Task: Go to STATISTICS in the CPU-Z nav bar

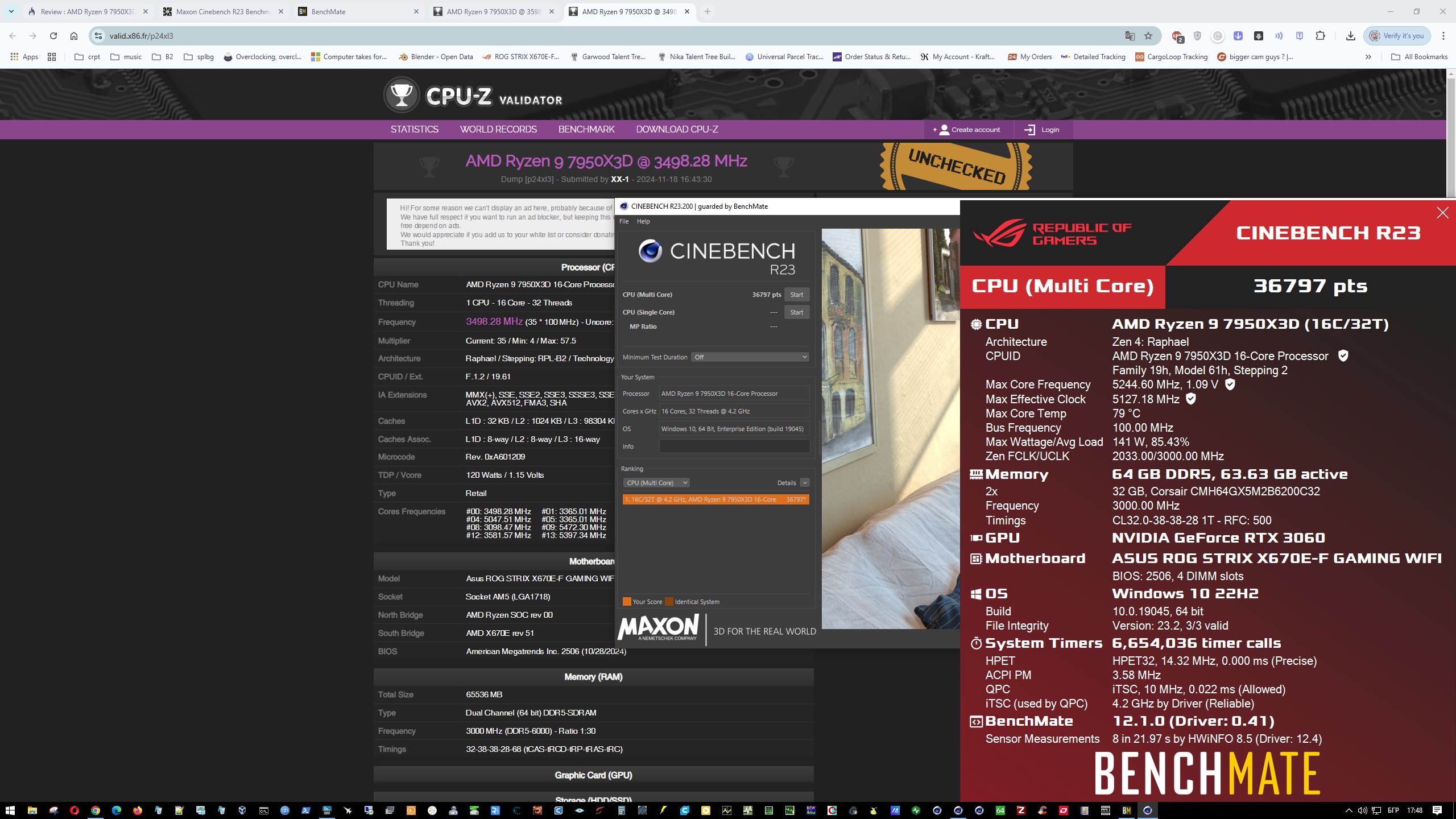Action: point(414,130)
